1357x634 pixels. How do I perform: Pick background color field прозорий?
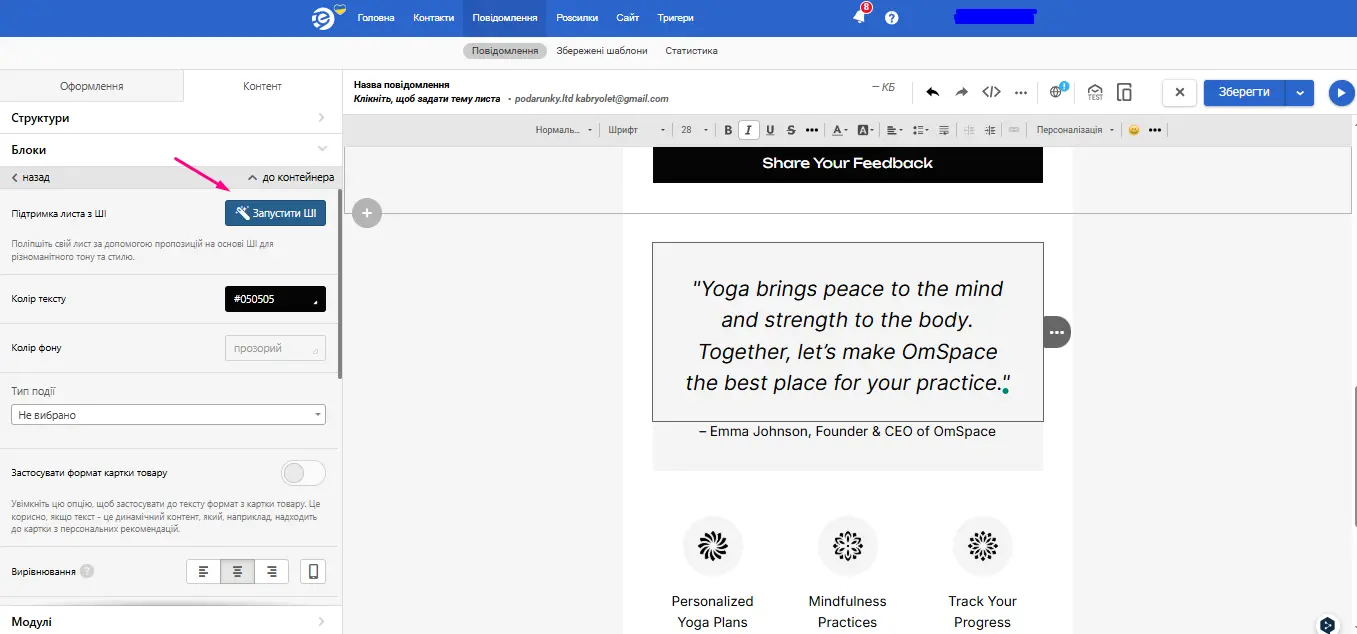[x=275, y=348]
